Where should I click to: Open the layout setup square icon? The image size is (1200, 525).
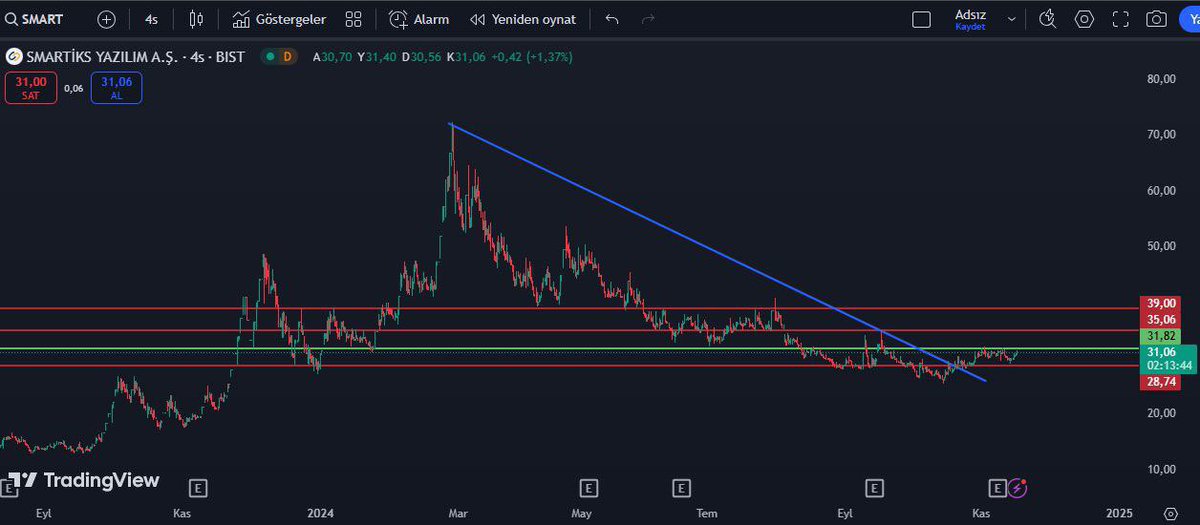(x=921, y=19)
